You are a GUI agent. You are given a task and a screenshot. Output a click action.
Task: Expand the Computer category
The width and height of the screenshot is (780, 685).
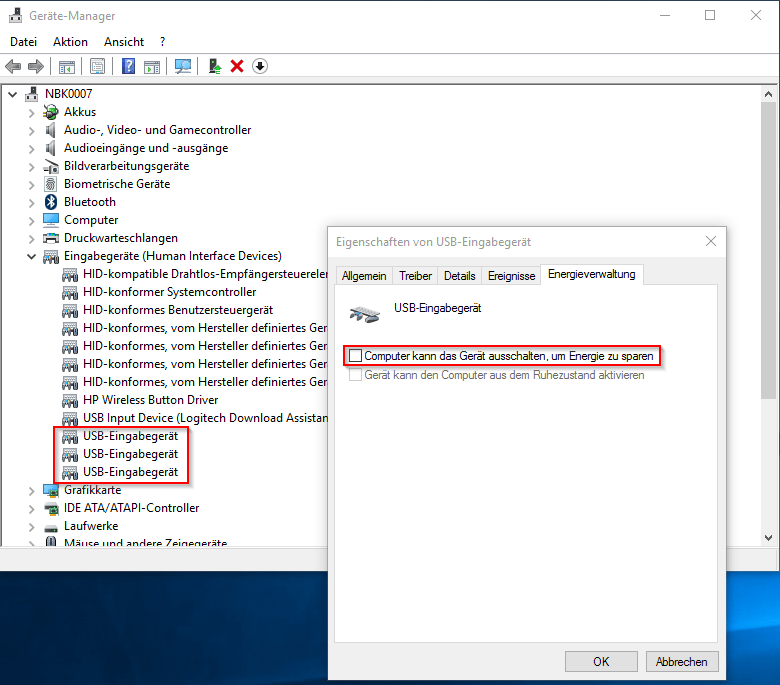tap(32, 221)
